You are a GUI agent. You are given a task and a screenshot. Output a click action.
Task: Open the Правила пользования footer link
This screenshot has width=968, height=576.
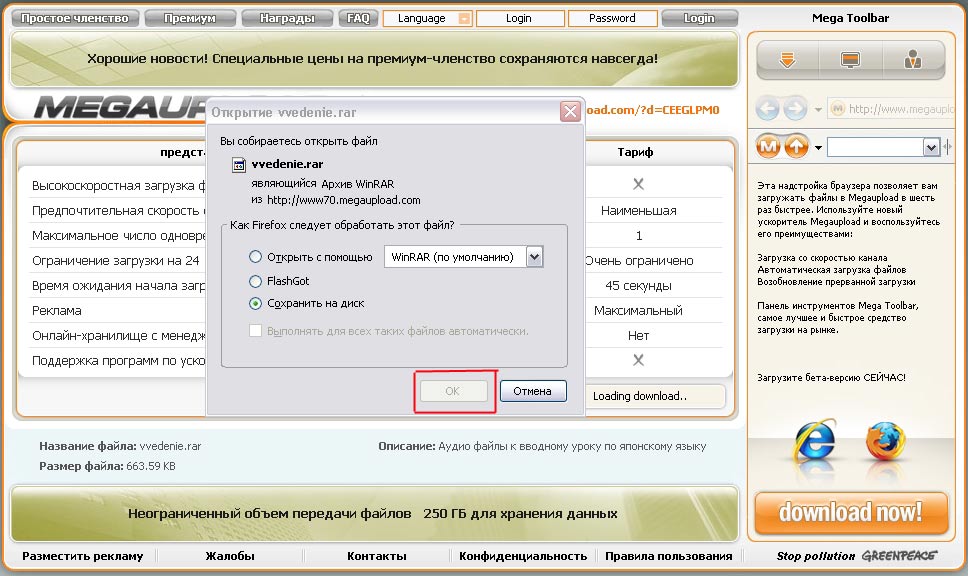[x=669, y=556]
